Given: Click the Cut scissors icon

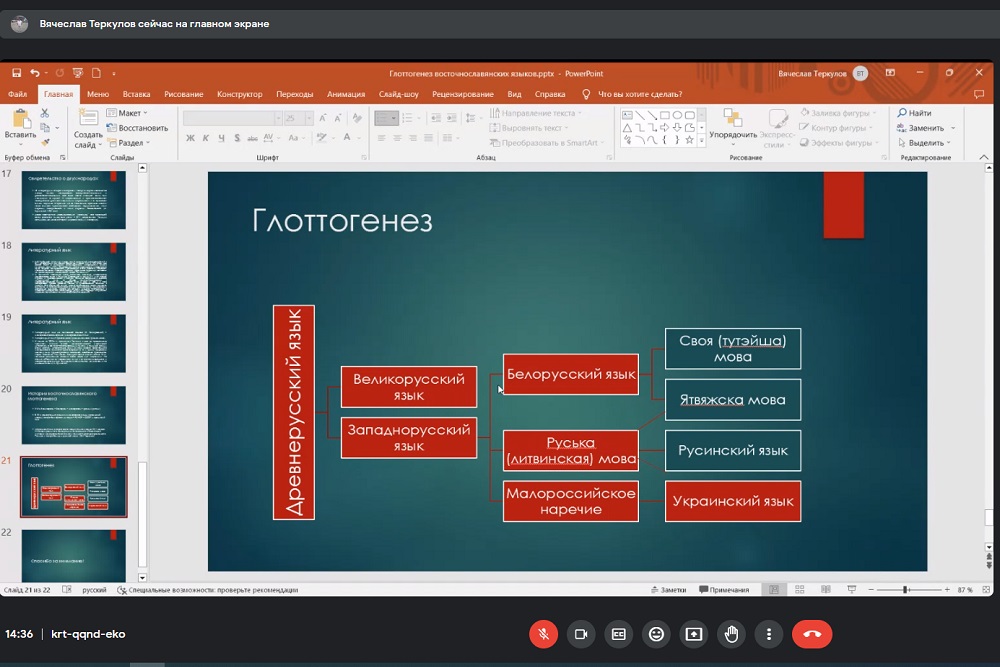Looking at the screenshot, I should pyautogui.click(x=45, y=114).
